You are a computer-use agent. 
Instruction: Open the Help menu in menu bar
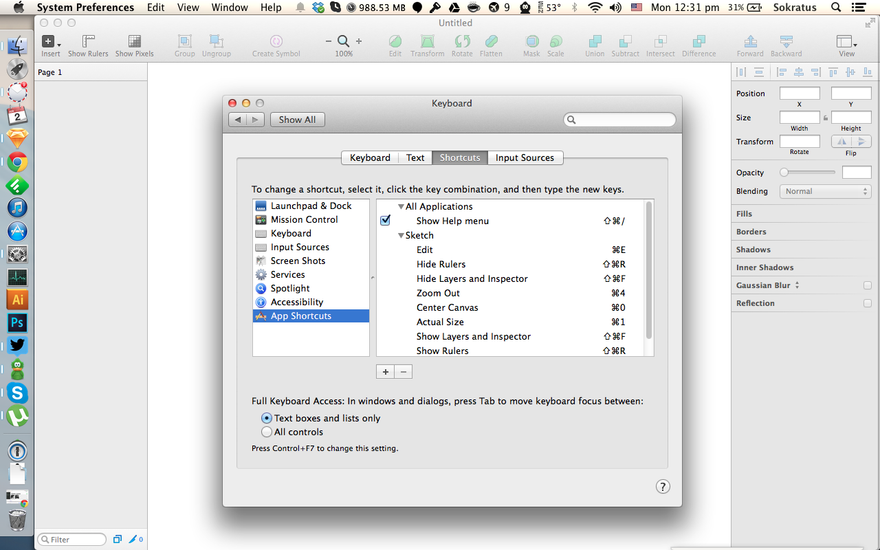271,7
